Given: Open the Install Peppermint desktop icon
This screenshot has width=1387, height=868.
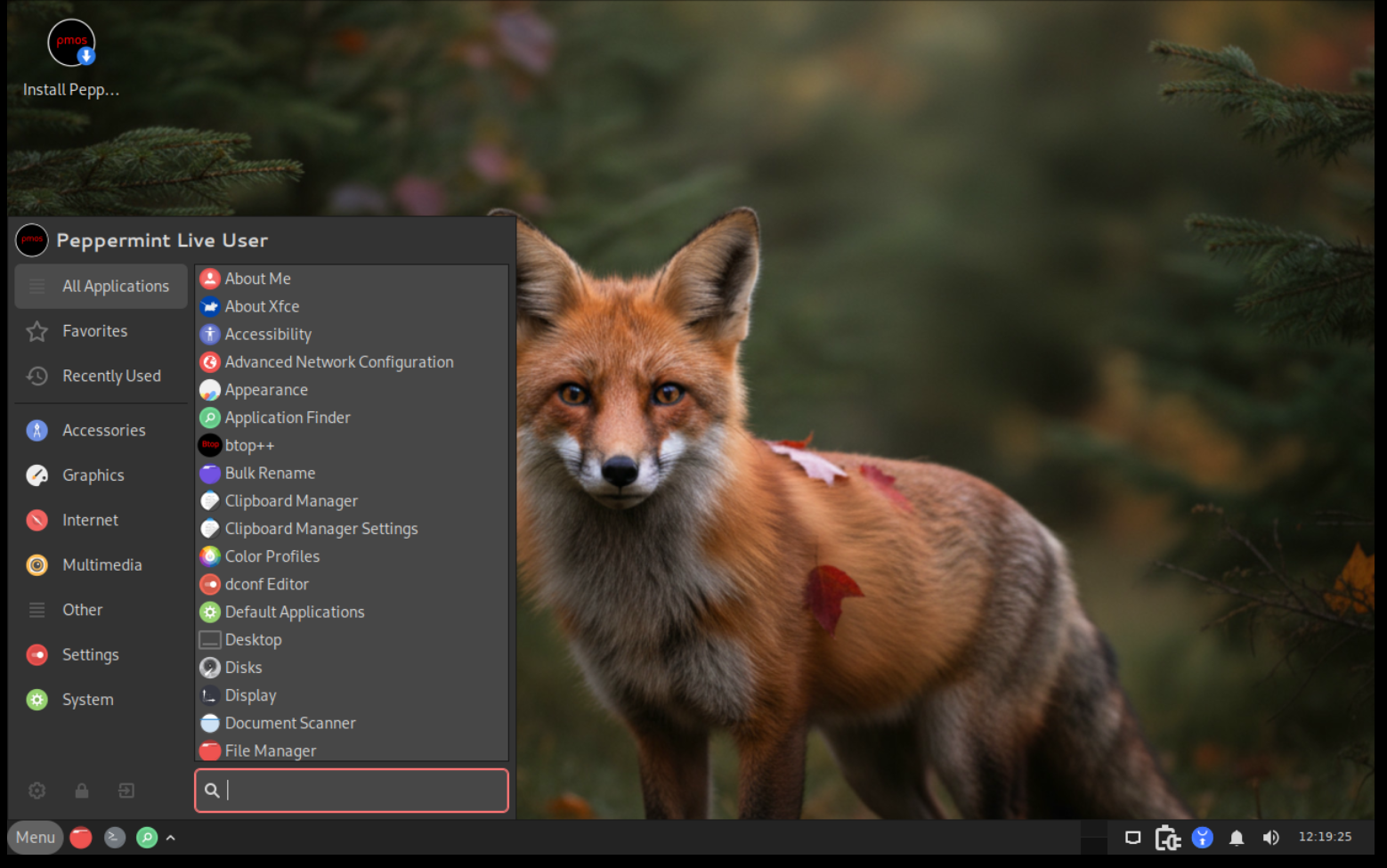Looking at the screenshot, I should point(71,45).
